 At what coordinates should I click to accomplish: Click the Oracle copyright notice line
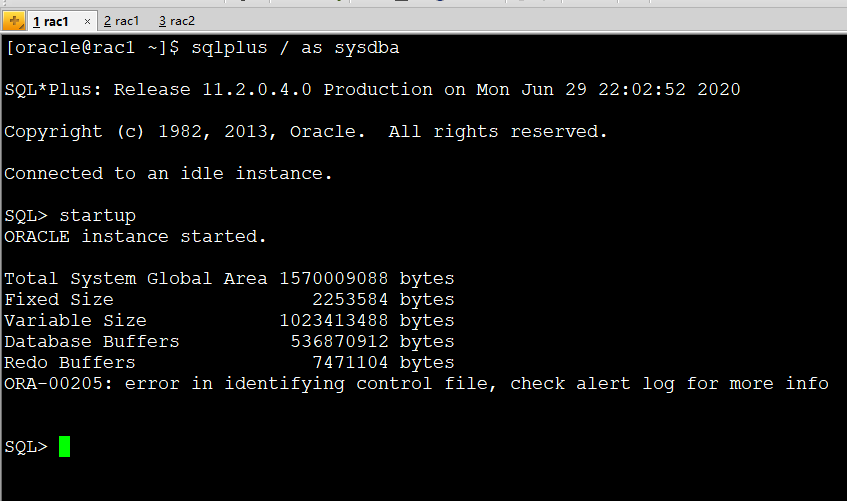[306, 132]
